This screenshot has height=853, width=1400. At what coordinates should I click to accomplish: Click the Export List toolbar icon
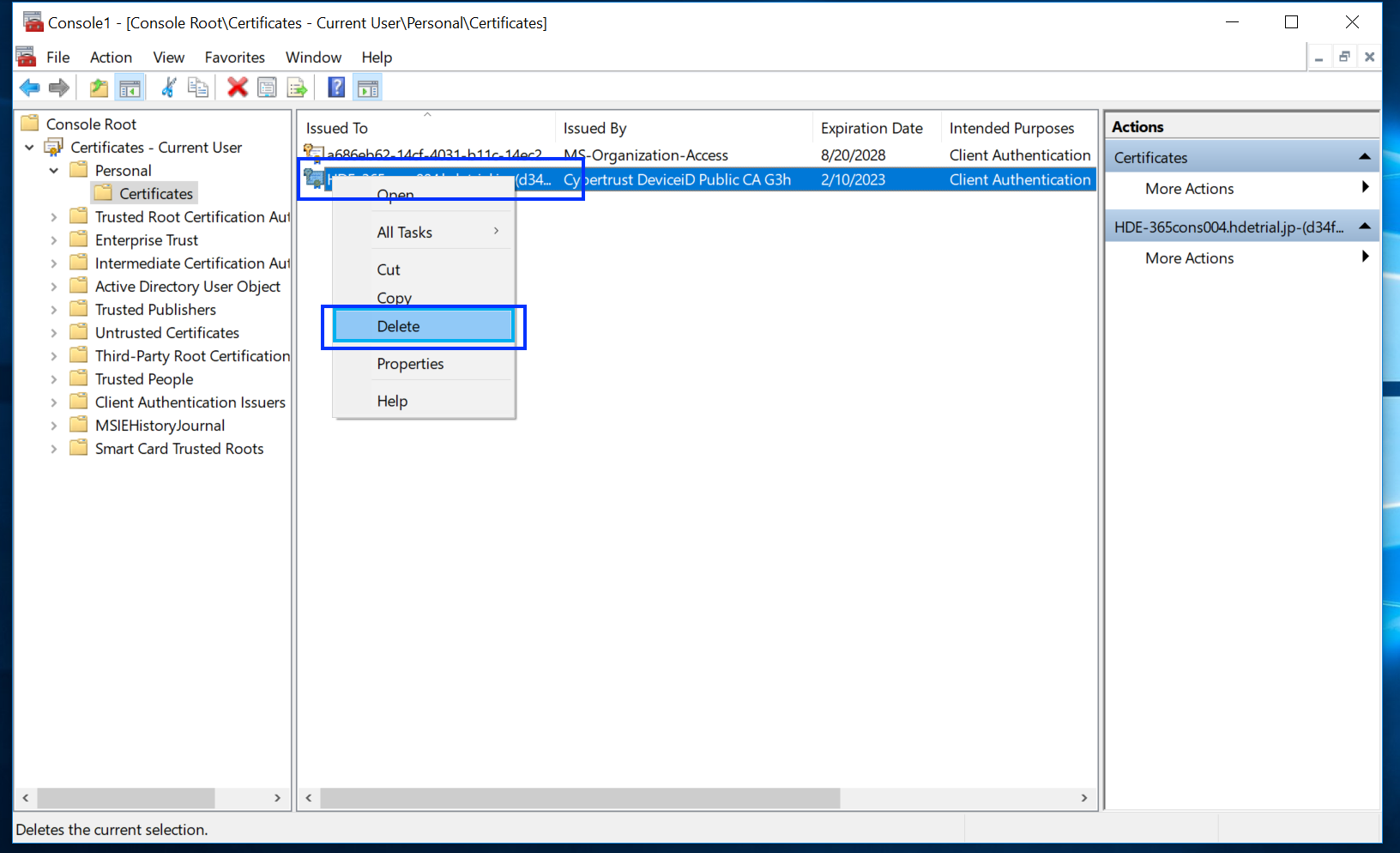click(297, 88)
